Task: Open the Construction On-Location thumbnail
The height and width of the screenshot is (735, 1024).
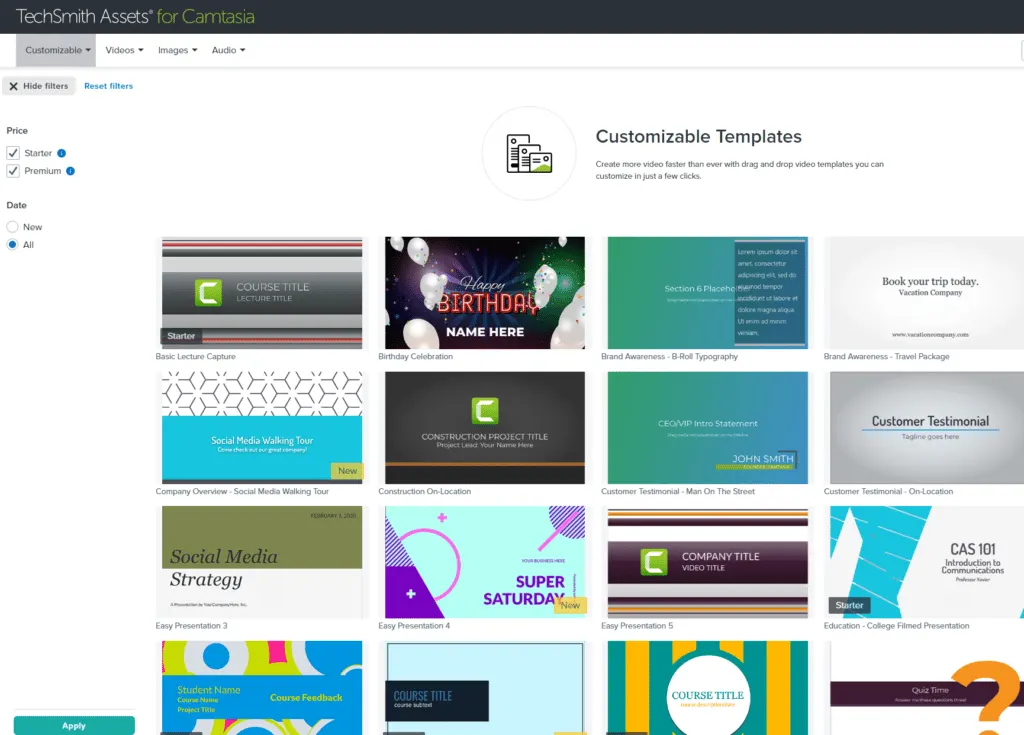Action: tap(485, 428)
